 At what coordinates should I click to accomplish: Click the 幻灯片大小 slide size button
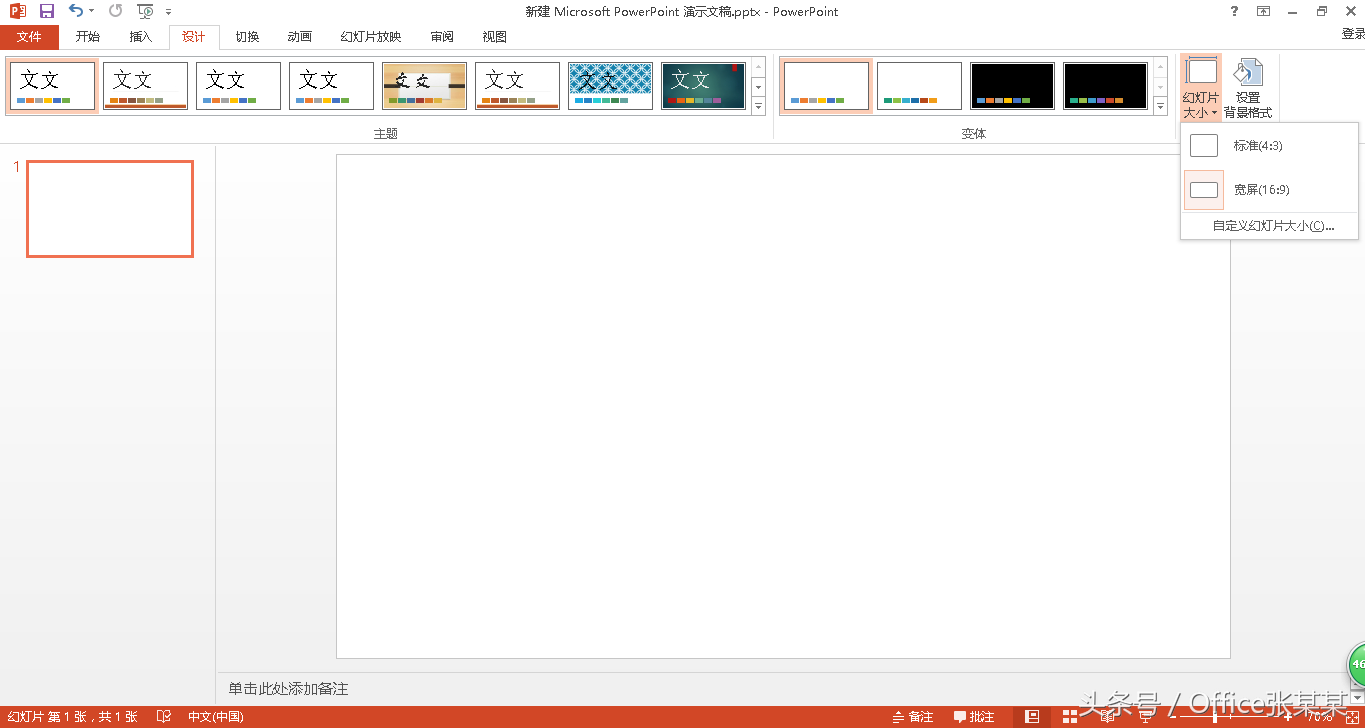pos(1200,88)
